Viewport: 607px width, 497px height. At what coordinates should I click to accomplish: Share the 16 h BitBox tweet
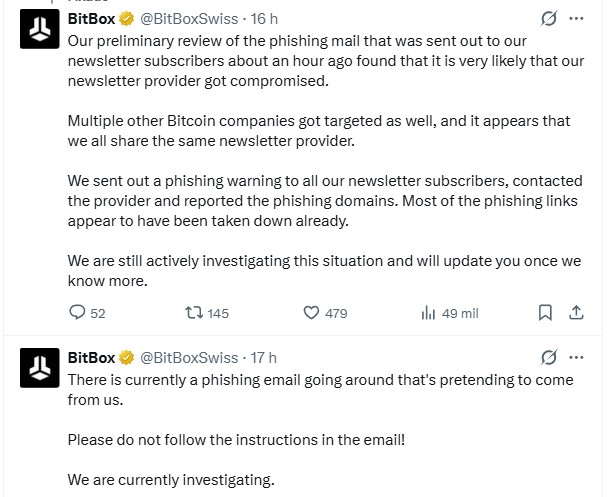pyautogui.click(x=576, y=312)
